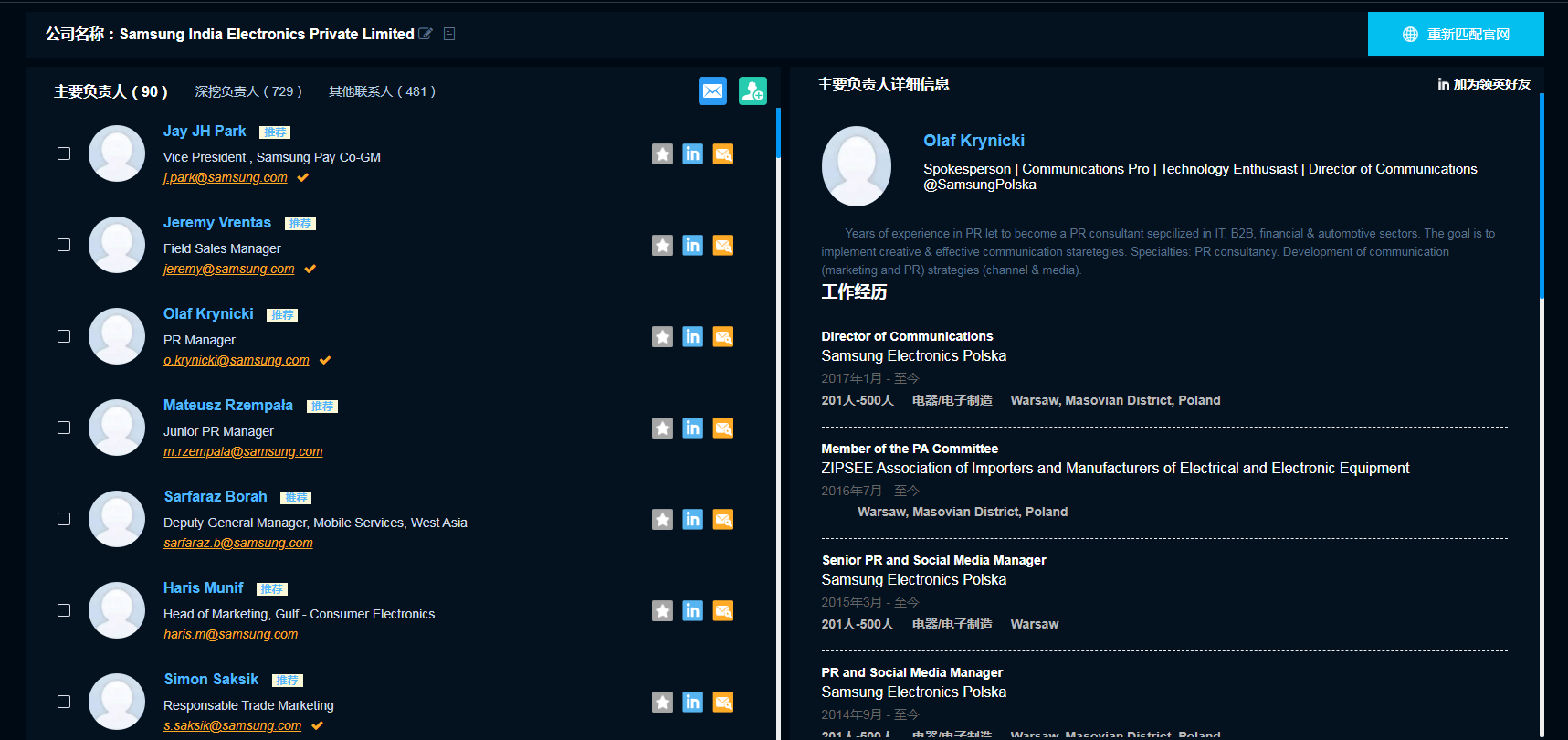
Task: Check the Olaf Krynicki row checkbox
Action: [64, 336]
